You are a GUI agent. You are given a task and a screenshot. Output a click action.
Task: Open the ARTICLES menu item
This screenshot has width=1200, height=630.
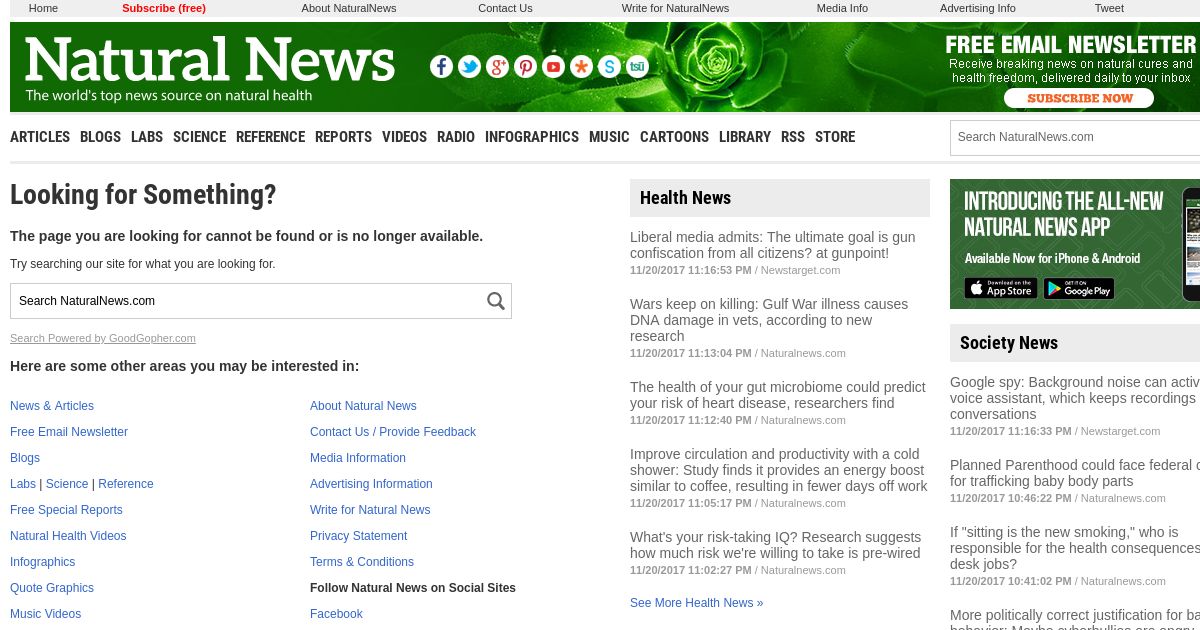[x=40, y=137]
